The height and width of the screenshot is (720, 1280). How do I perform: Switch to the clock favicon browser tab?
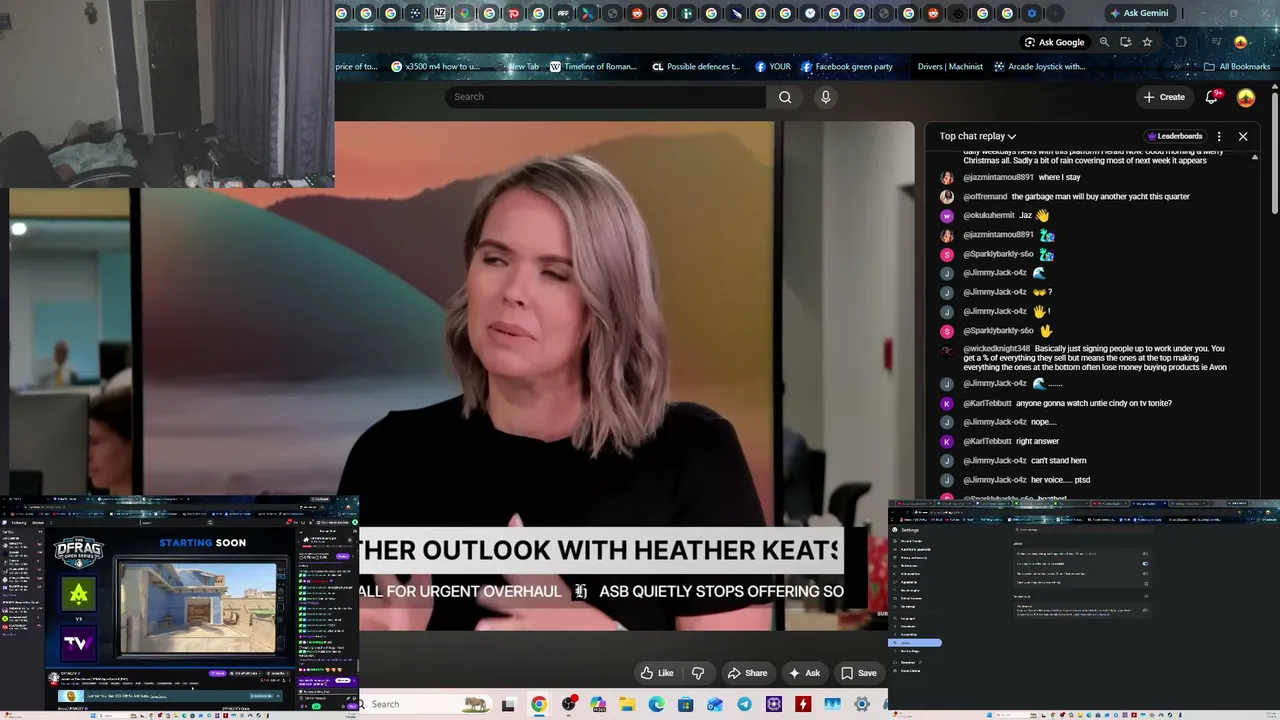pos(810,13)
